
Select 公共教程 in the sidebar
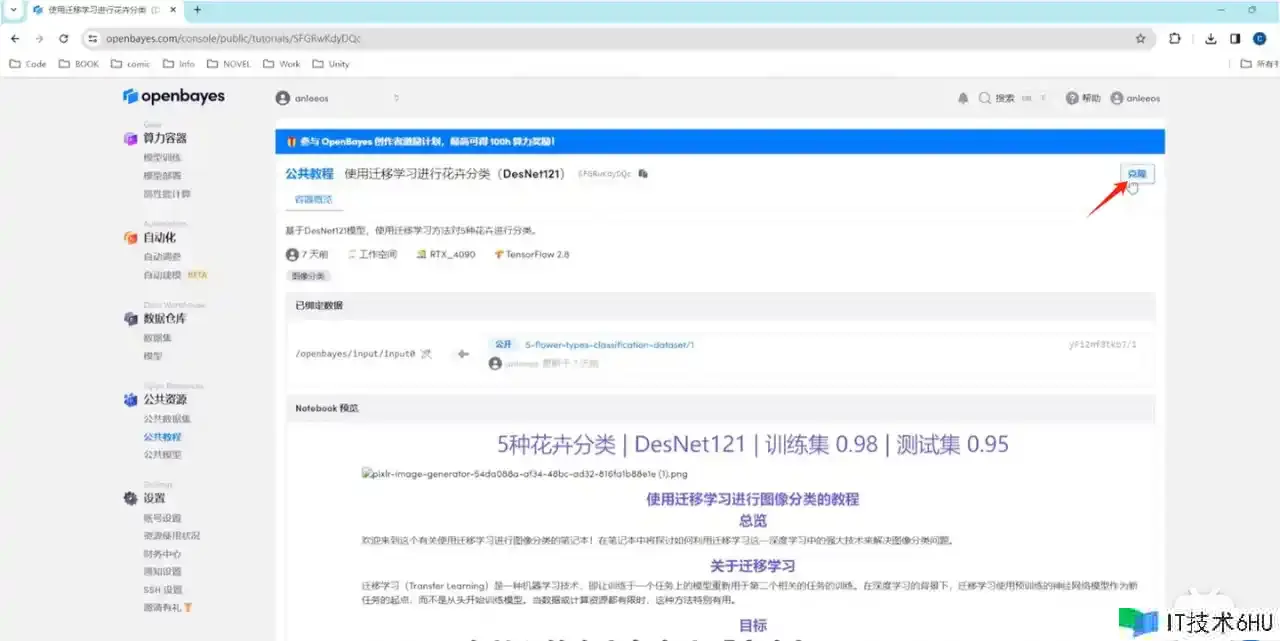click(162, 437)
